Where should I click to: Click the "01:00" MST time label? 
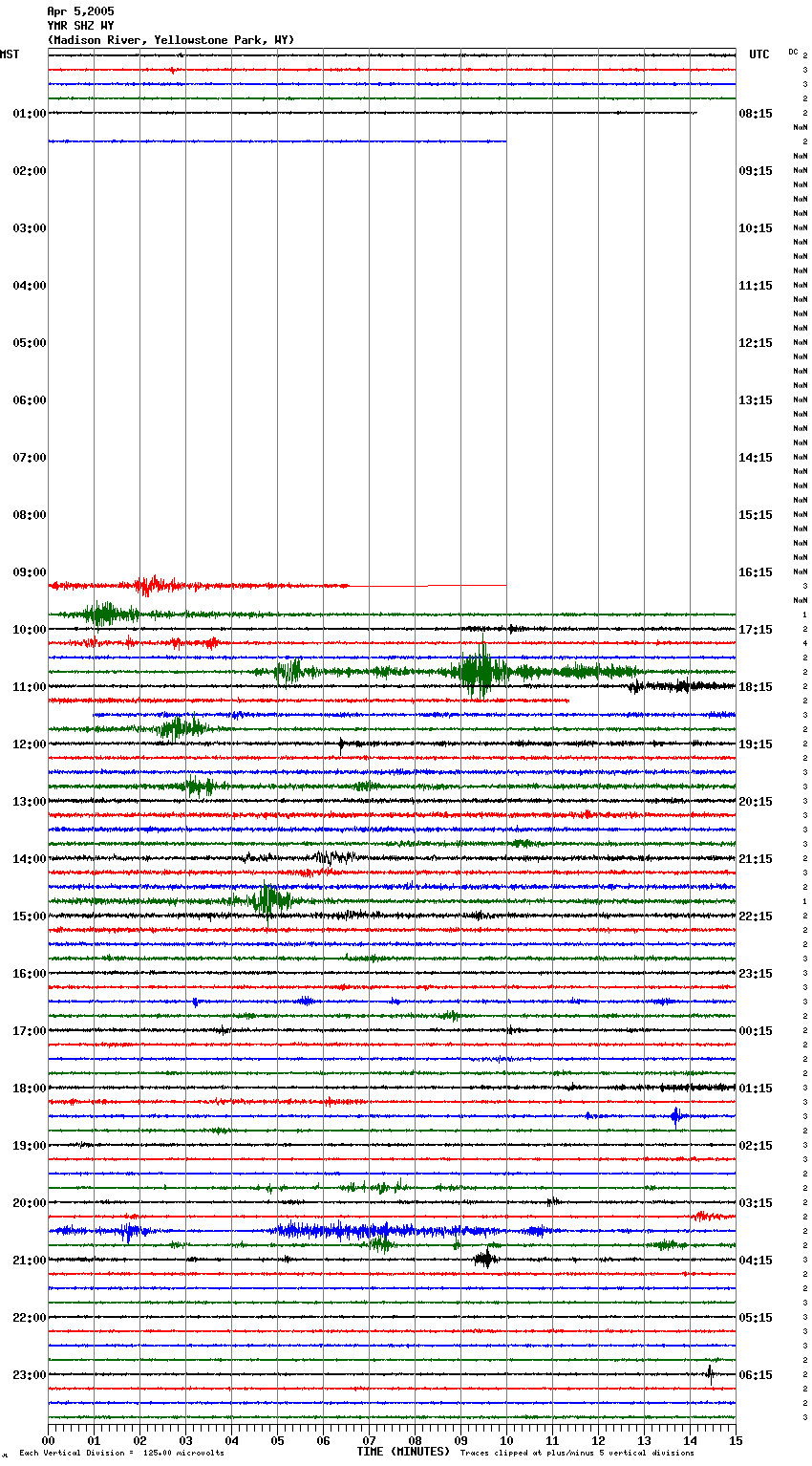[x=30, y=114]
